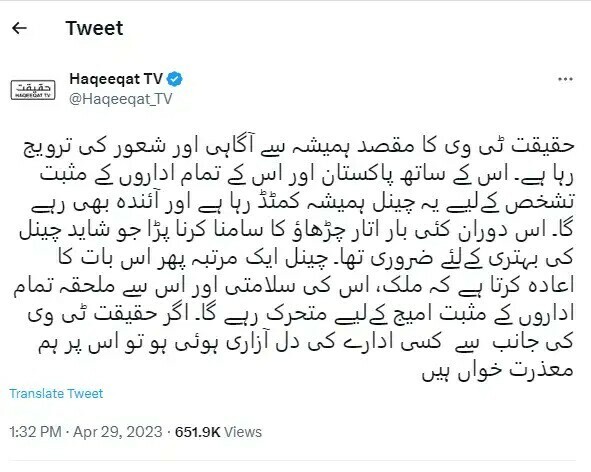
Task: Click the Haqeeqat TV display name
Action: coord(116,79)
